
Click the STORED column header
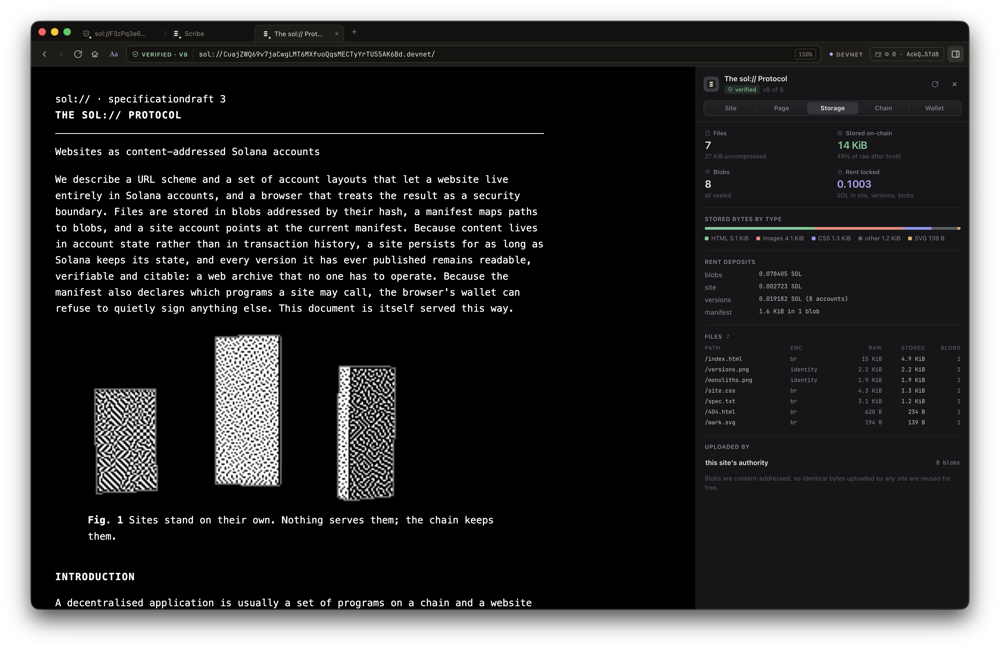pos(913,348)
